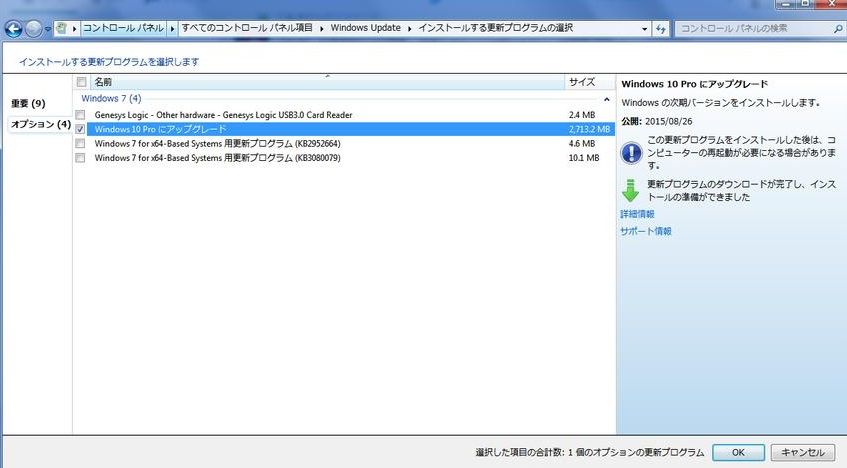
Task: Check the KB2952664 update checkbox
Action: tap(80, 144)
